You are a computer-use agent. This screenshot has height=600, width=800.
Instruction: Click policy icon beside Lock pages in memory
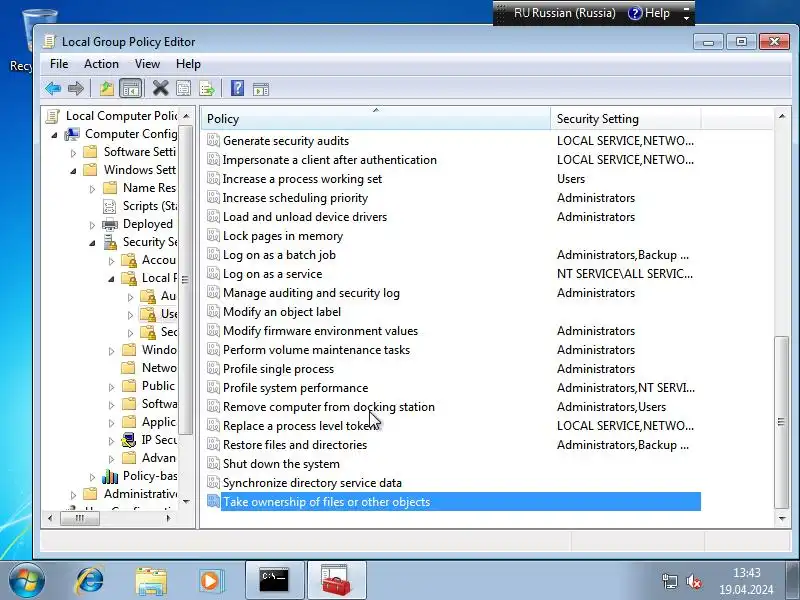(x=213, y=235)
